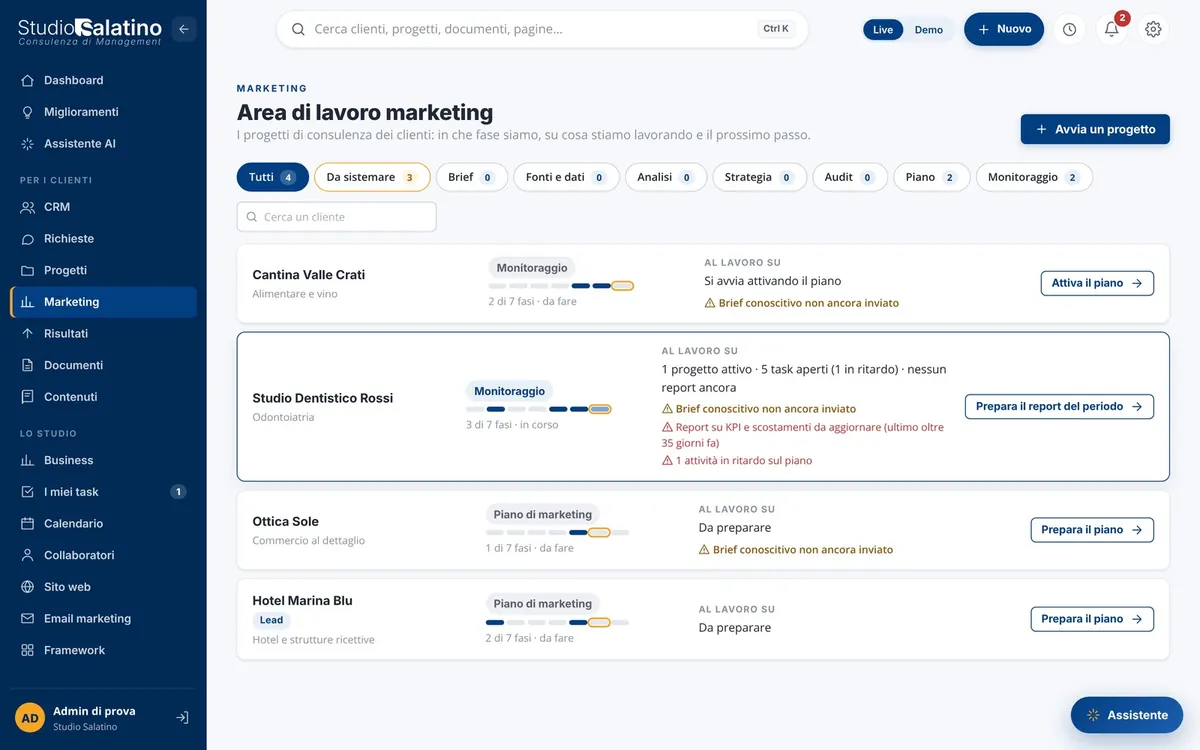Filter by Strategia phase
Viewport: 1200px width, 750px height.
pos(760,177)
